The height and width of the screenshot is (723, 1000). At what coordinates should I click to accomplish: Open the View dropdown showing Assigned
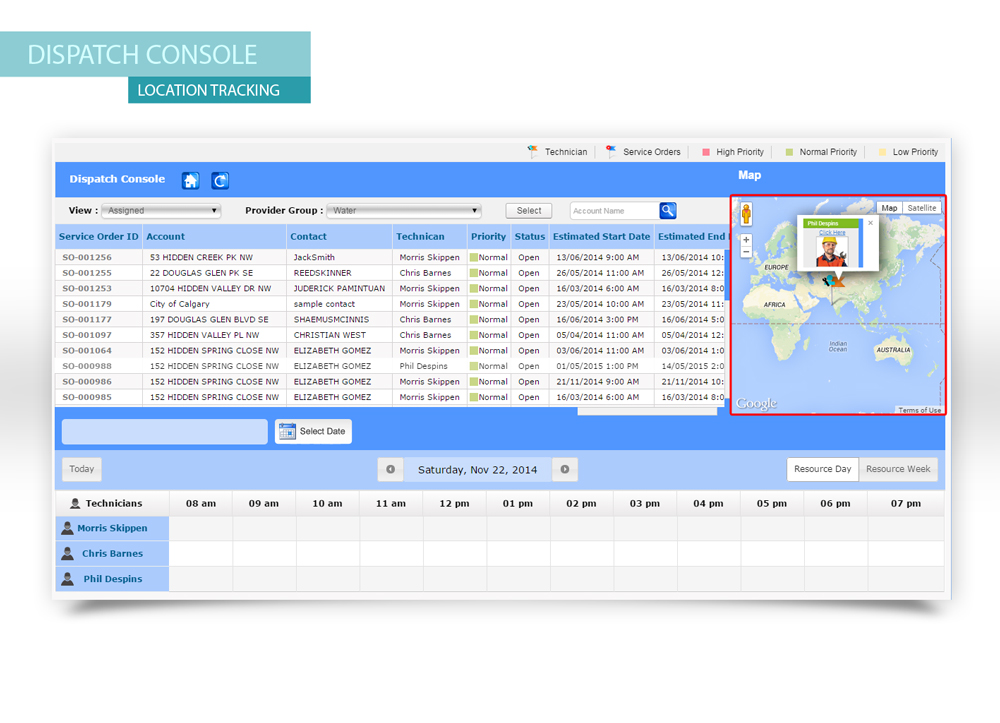(x=162, y=211)
